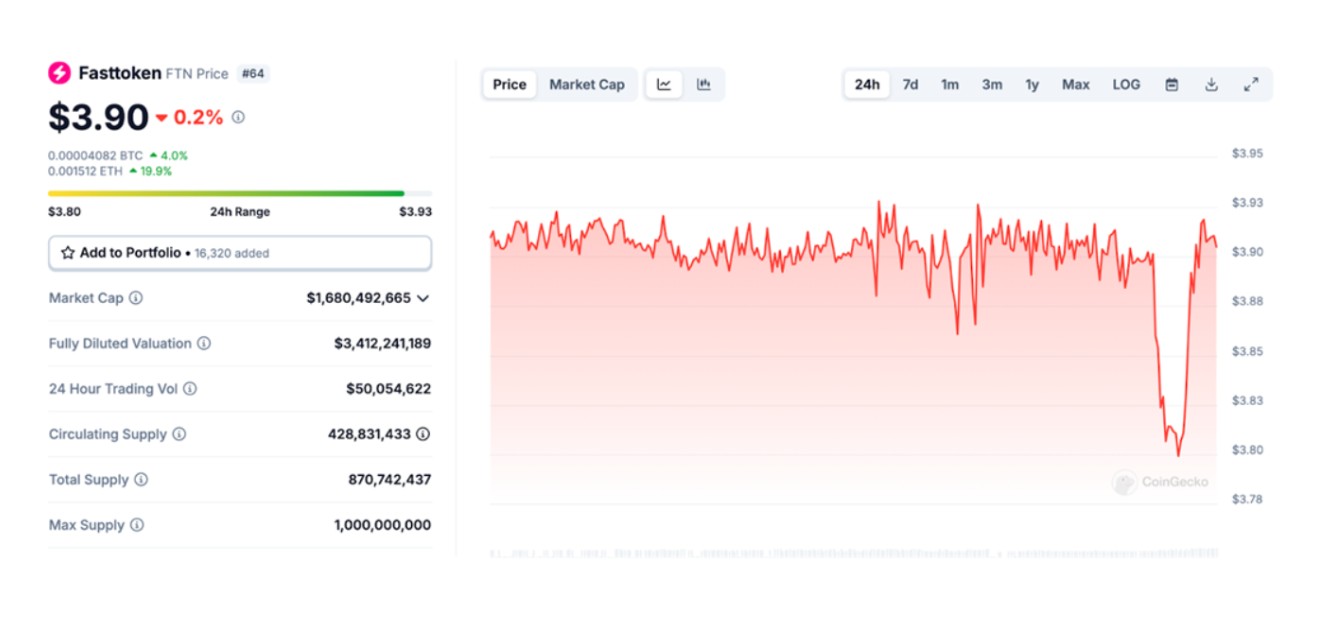The height and width of the screenshot is (628, 1342).
Task: Select the Price chart tab
Action: (509, 85)
